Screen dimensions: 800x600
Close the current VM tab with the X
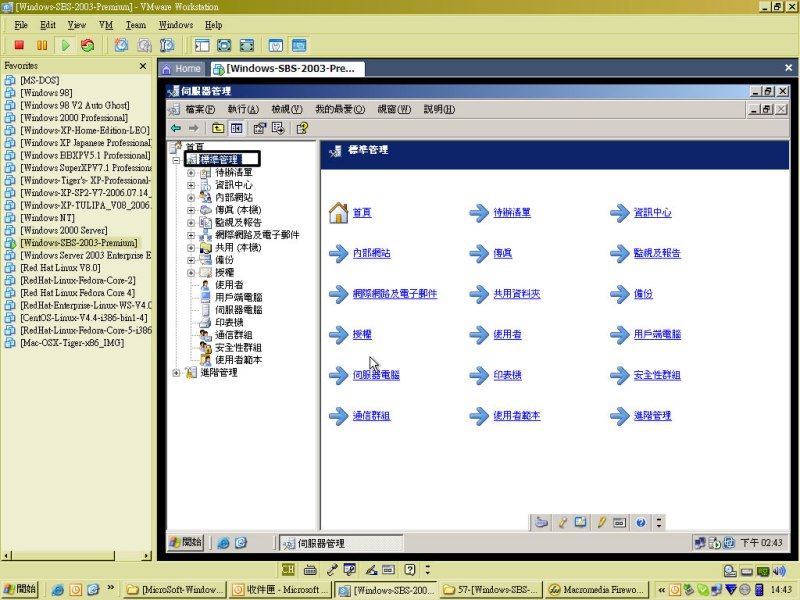click(788, 67)
